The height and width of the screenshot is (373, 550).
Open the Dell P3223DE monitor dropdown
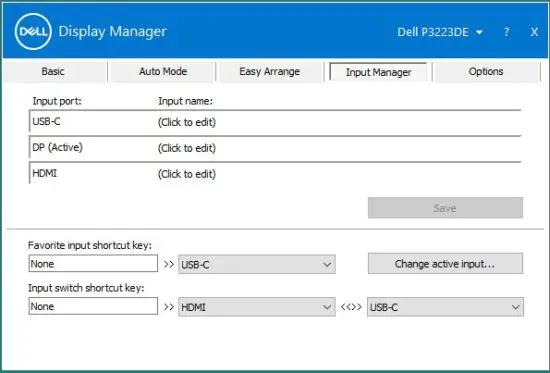point(440,32)
